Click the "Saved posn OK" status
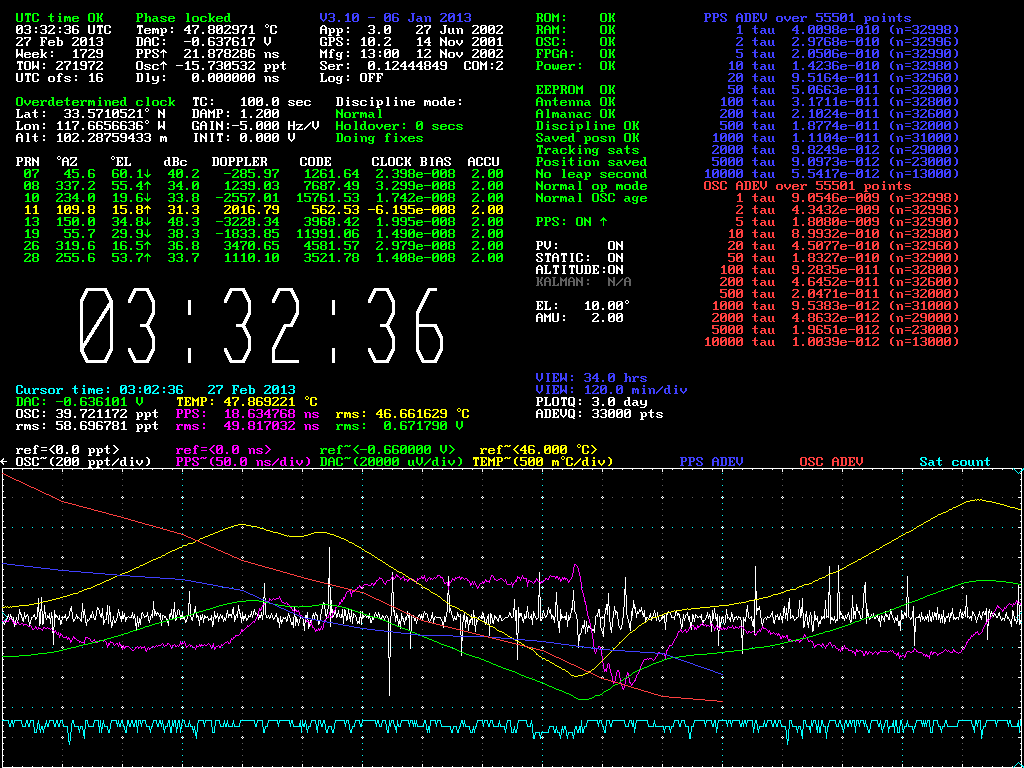Screen dimensions: 1024x768 (588, 138)
